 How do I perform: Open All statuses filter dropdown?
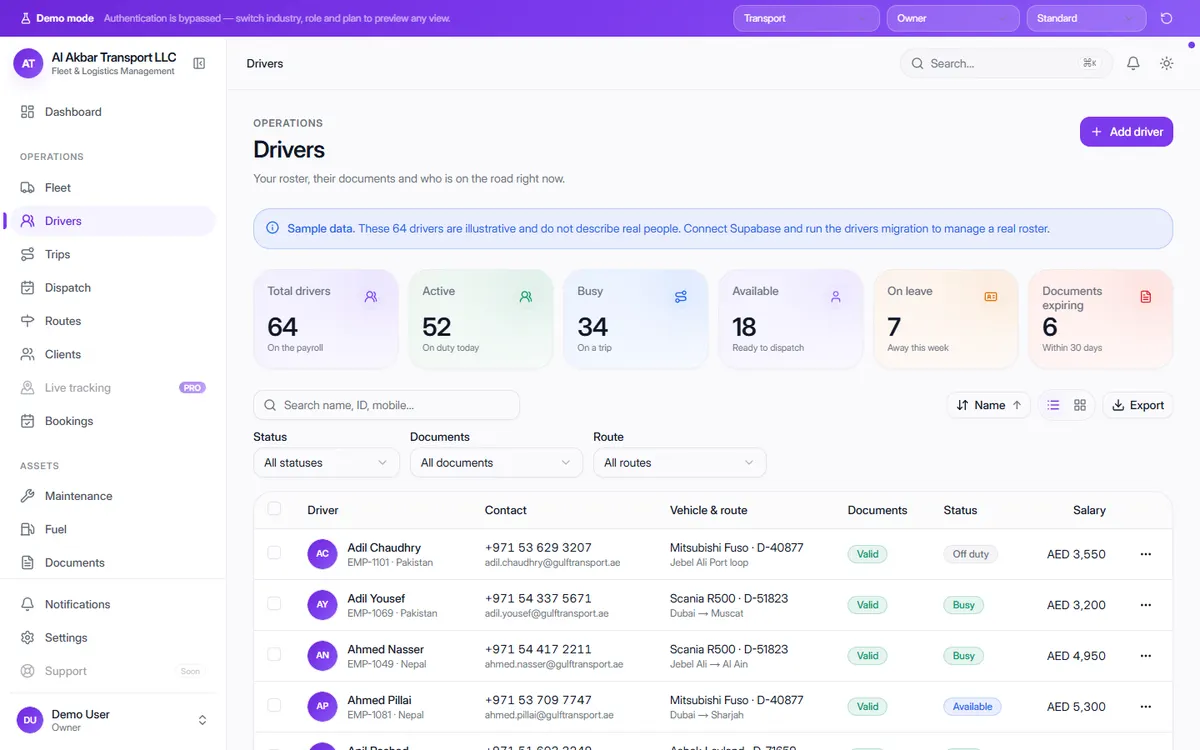[x=326, y=463]
